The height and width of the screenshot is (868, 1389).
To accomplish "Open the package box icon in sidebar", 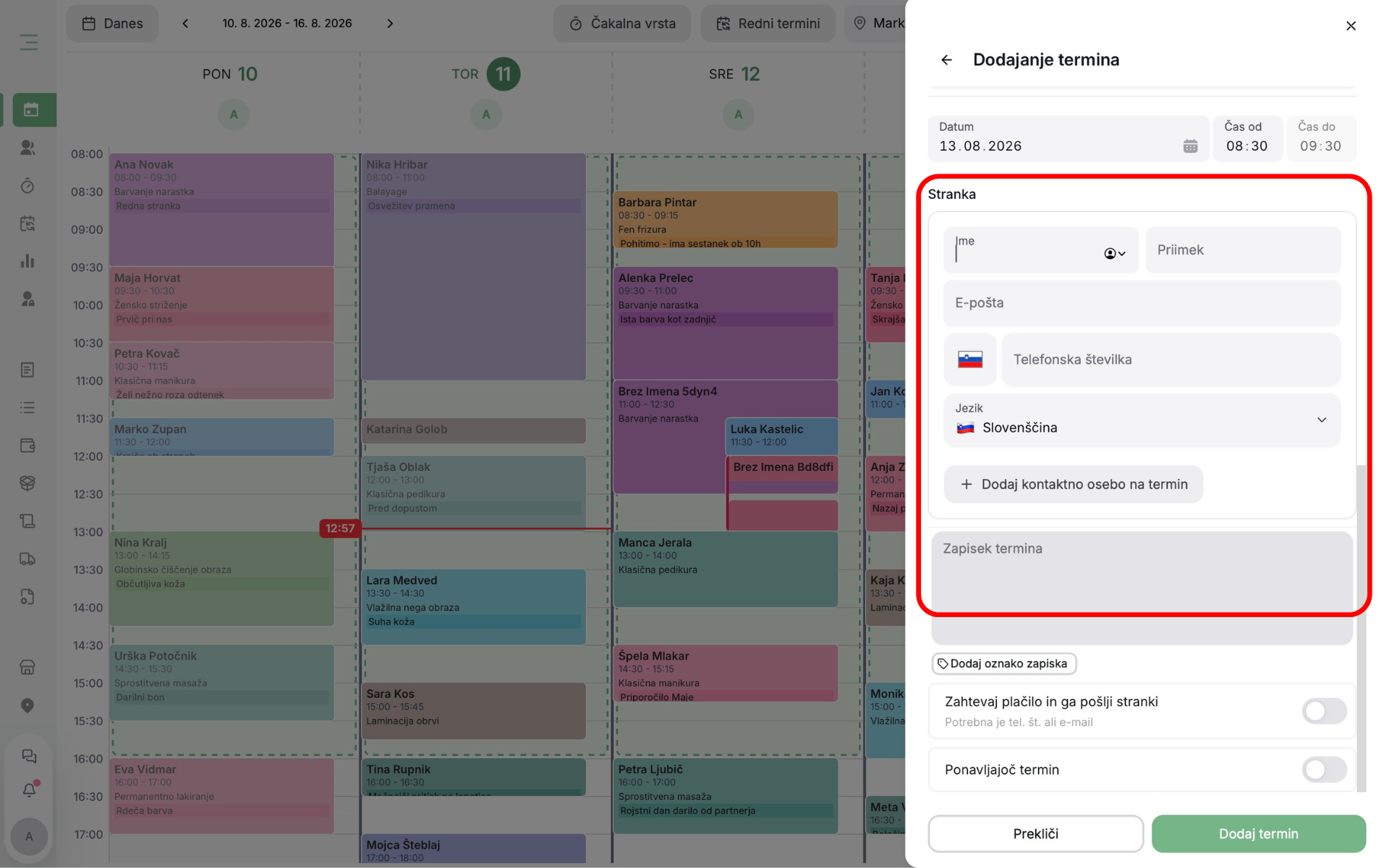I will coord(27,483).
